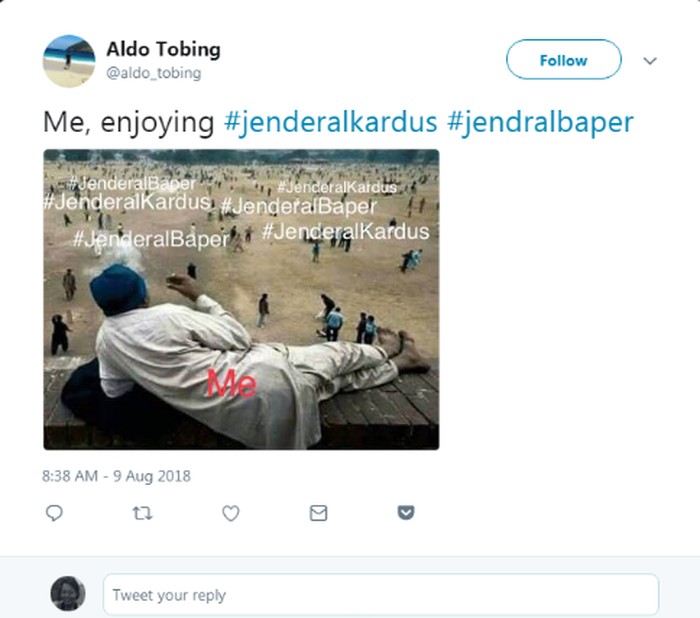This screenshot has height=618, width=700.
Task: Save tweet to Pocket icon
Action: coord(406,513)
